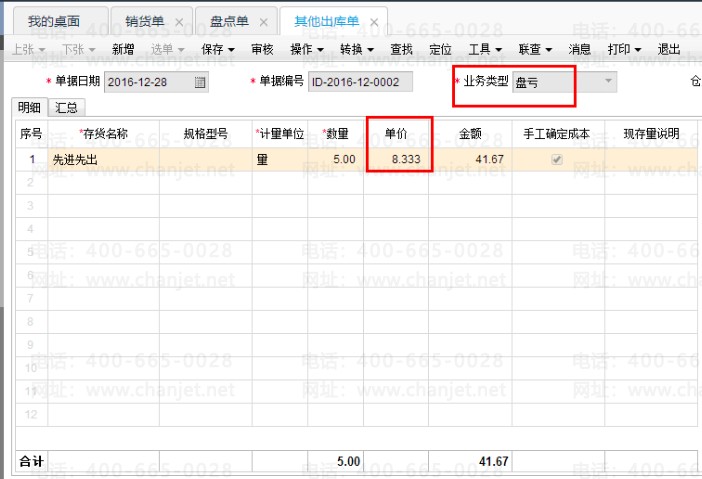
Task: Close the 其他出库单 tab
Action: pos(374,21)
